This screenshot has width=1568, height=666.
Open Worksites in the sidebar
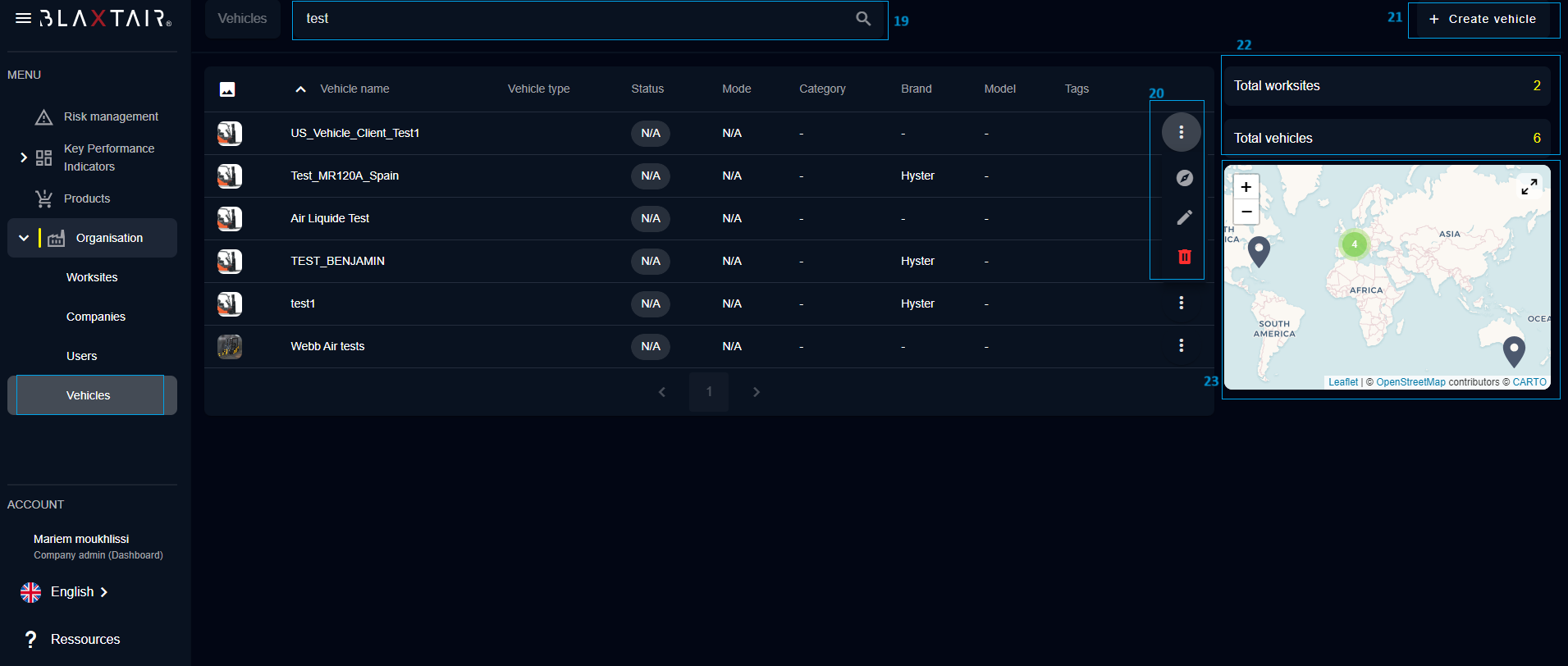92,277
